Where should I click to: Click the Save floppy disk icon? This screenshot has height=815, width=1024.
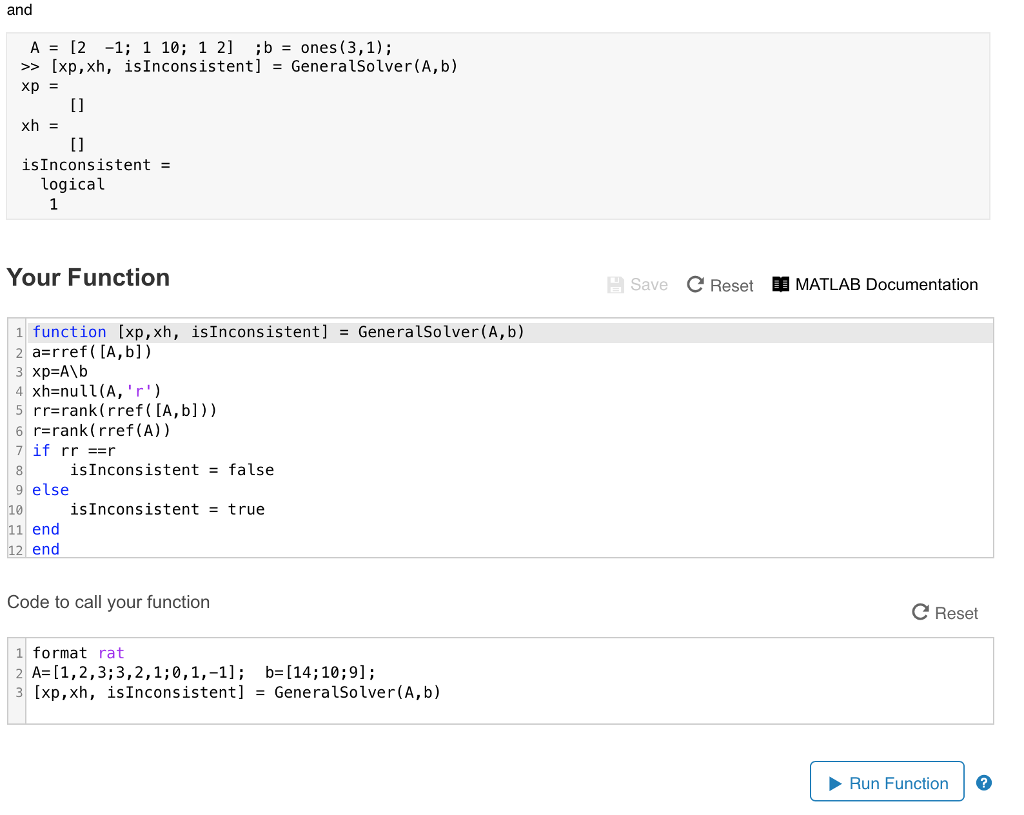pos(616,285)
